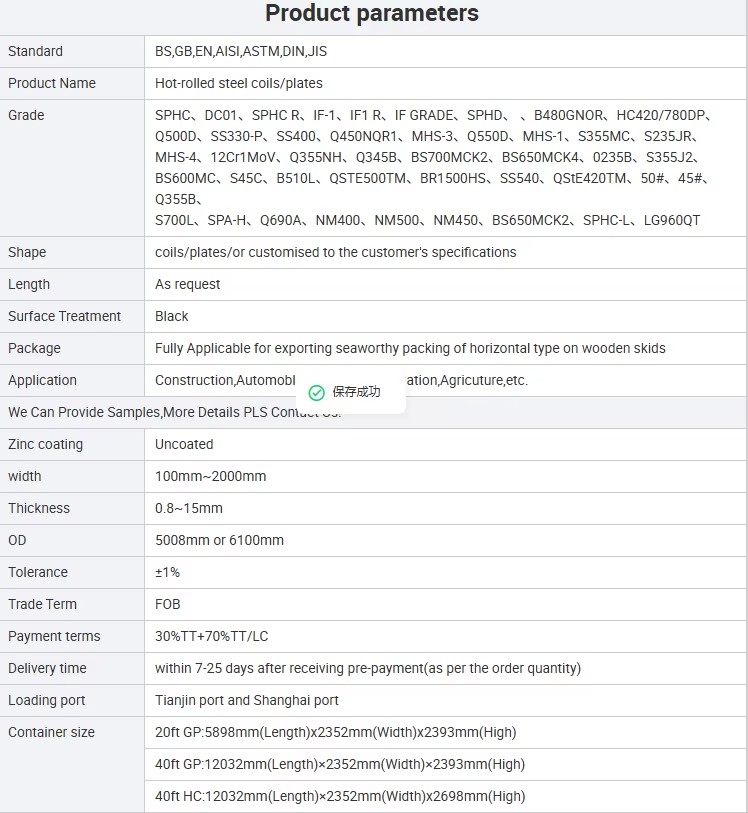The height and width of the screenshot is (813, 748).
Task: Click the Package row label
Action: coord(34,348)
